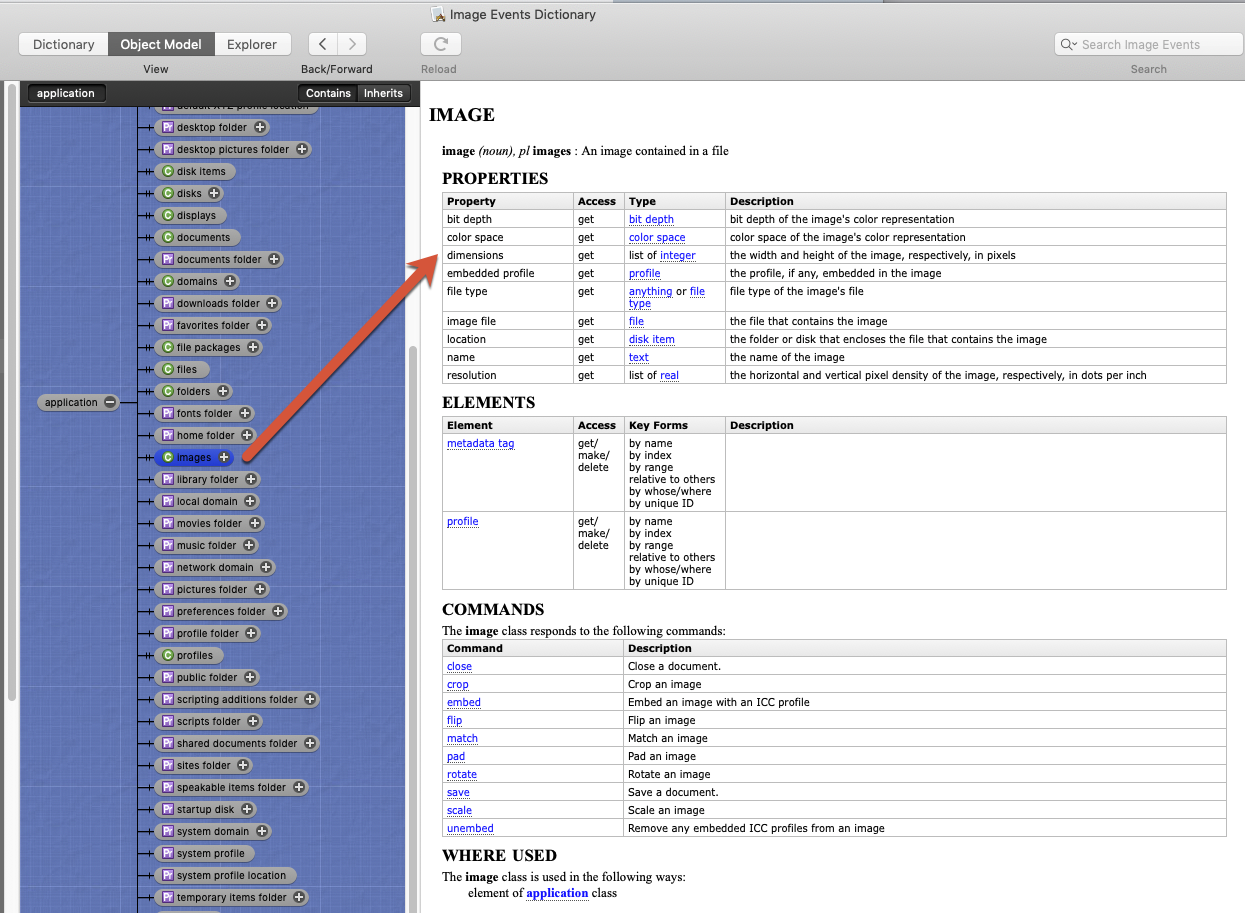Click the property icon beside music folder

click(x=168, y=546)
